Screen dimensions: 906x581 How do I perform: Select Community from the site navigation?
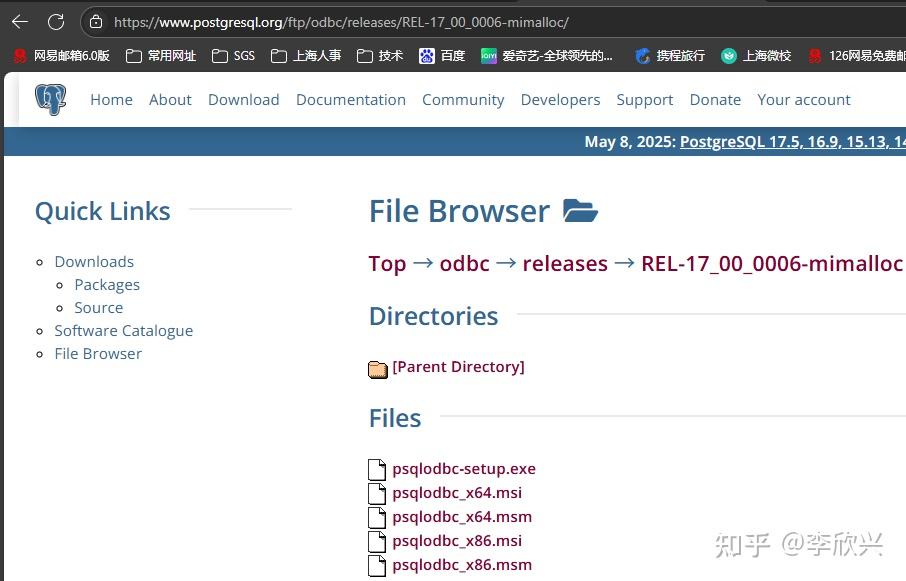click(463, 99)
